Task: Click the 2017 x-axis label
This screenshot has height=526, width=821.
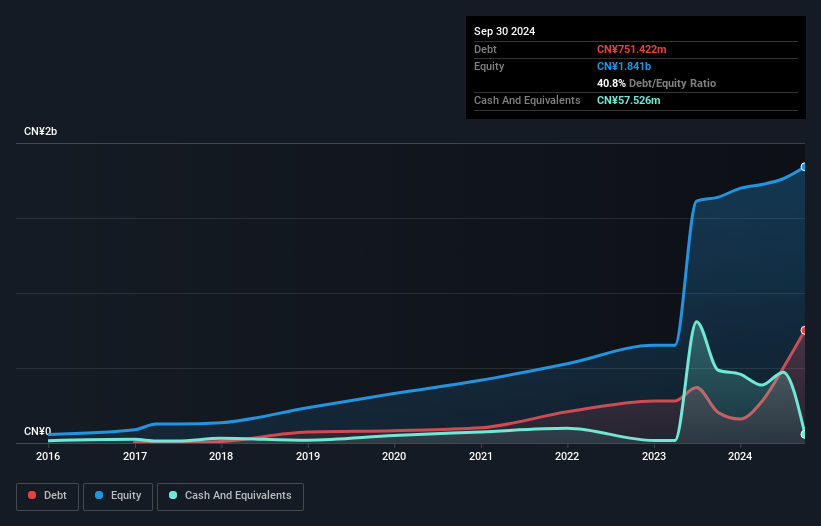Action: [135, 456]
